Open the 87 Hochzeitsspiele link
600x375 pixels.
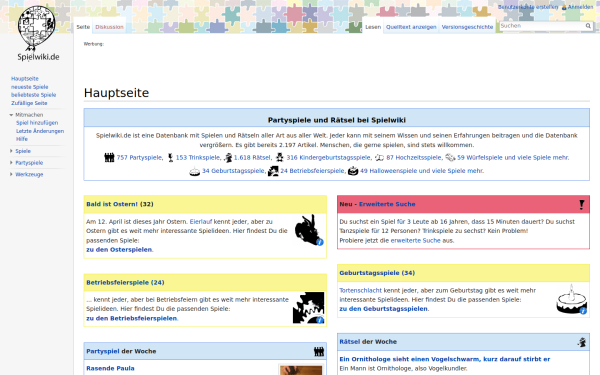[x=414, y=158]
